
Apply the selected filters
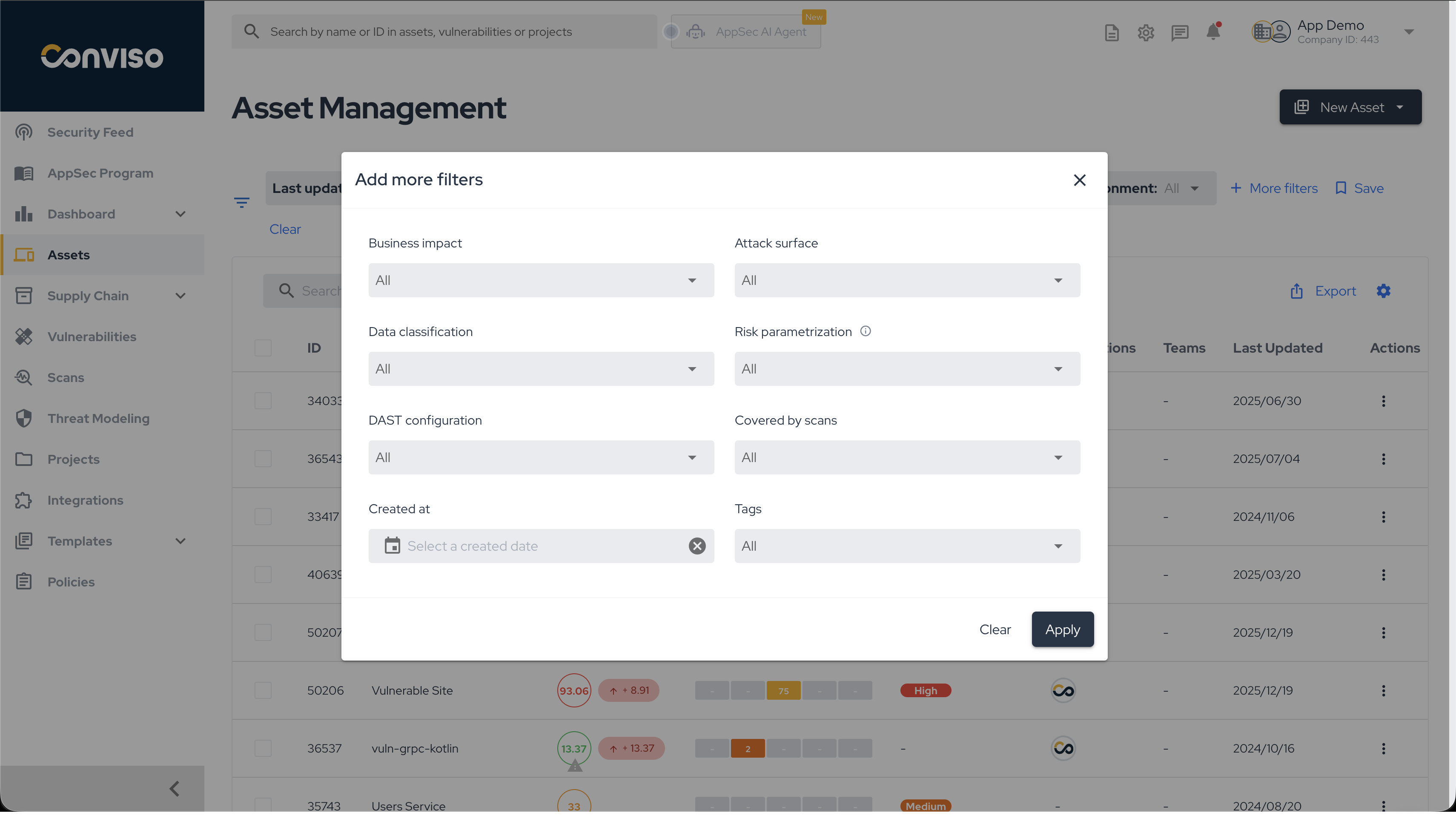pyautogui.click(x=1062, y=629)
